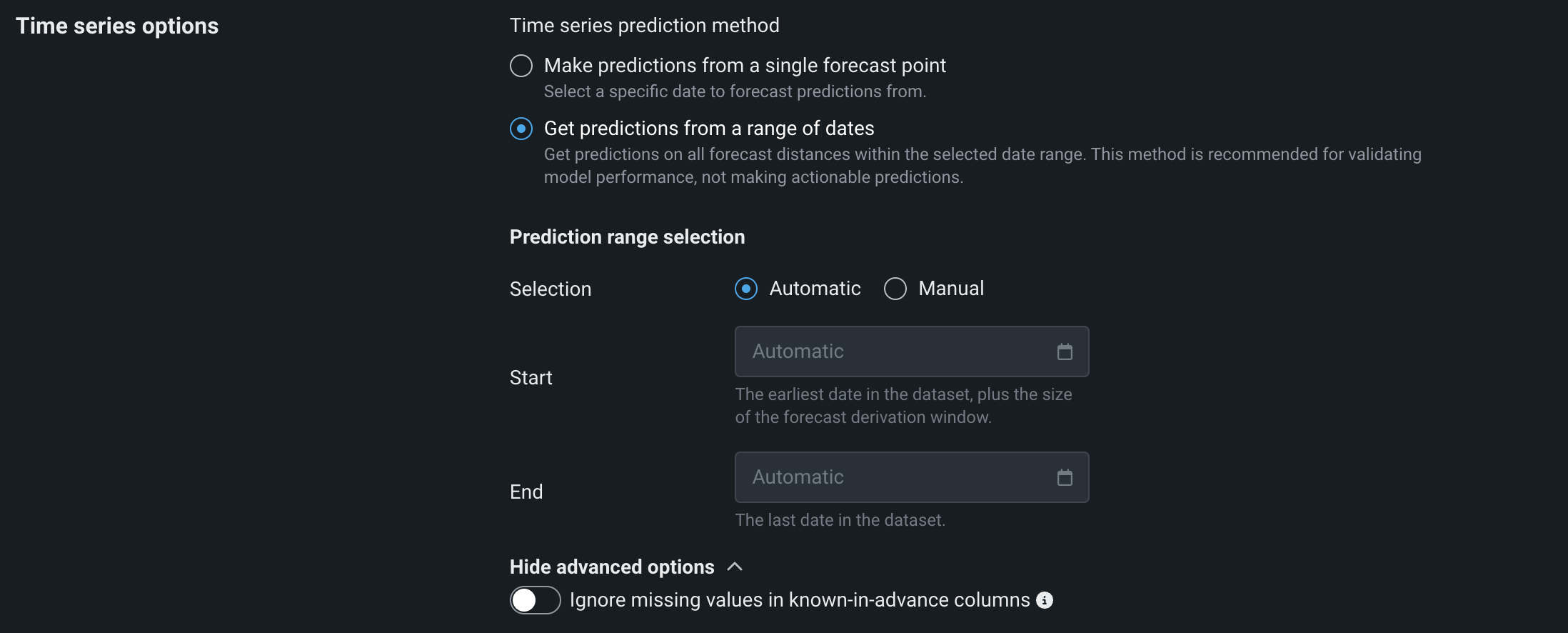
Task: Open the End date calendar icon
Action: [1065, 477]
